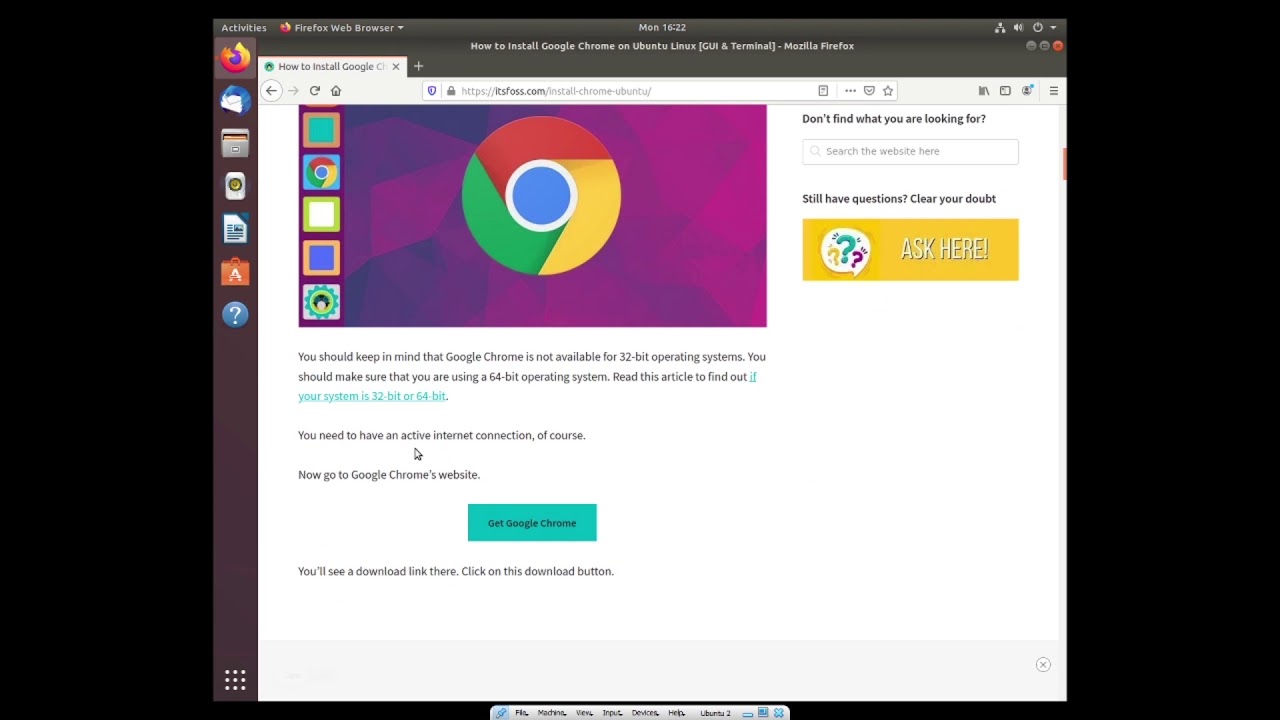Click the forward navigation arrow
Image resolution: width=1280 pixels, height=720 pixels.
(293, 91)
